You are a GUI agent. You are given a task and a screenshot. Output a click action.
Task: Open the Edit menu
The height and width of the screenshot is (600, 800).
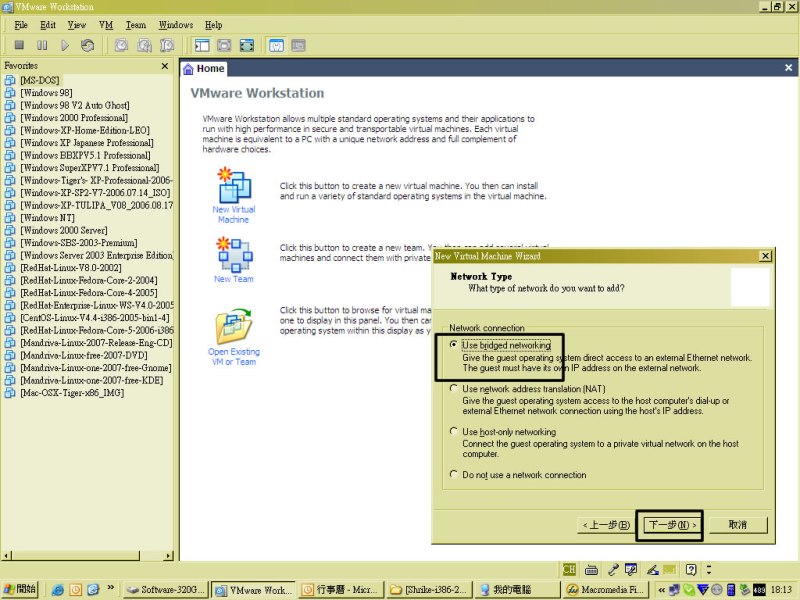pyautogui.click(x=48, y=25)
